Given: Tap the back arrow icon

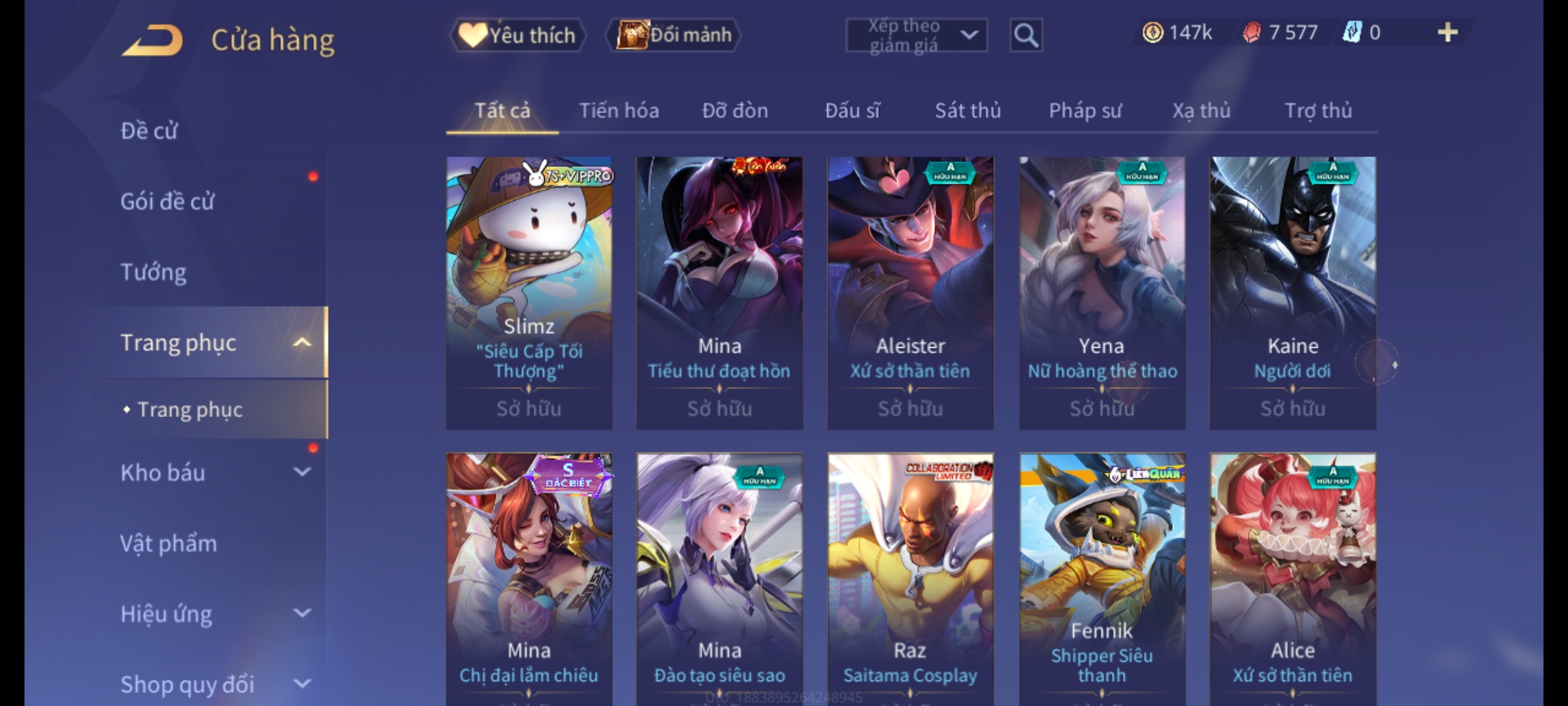Looking at the screenshot, I should [152, 41].
